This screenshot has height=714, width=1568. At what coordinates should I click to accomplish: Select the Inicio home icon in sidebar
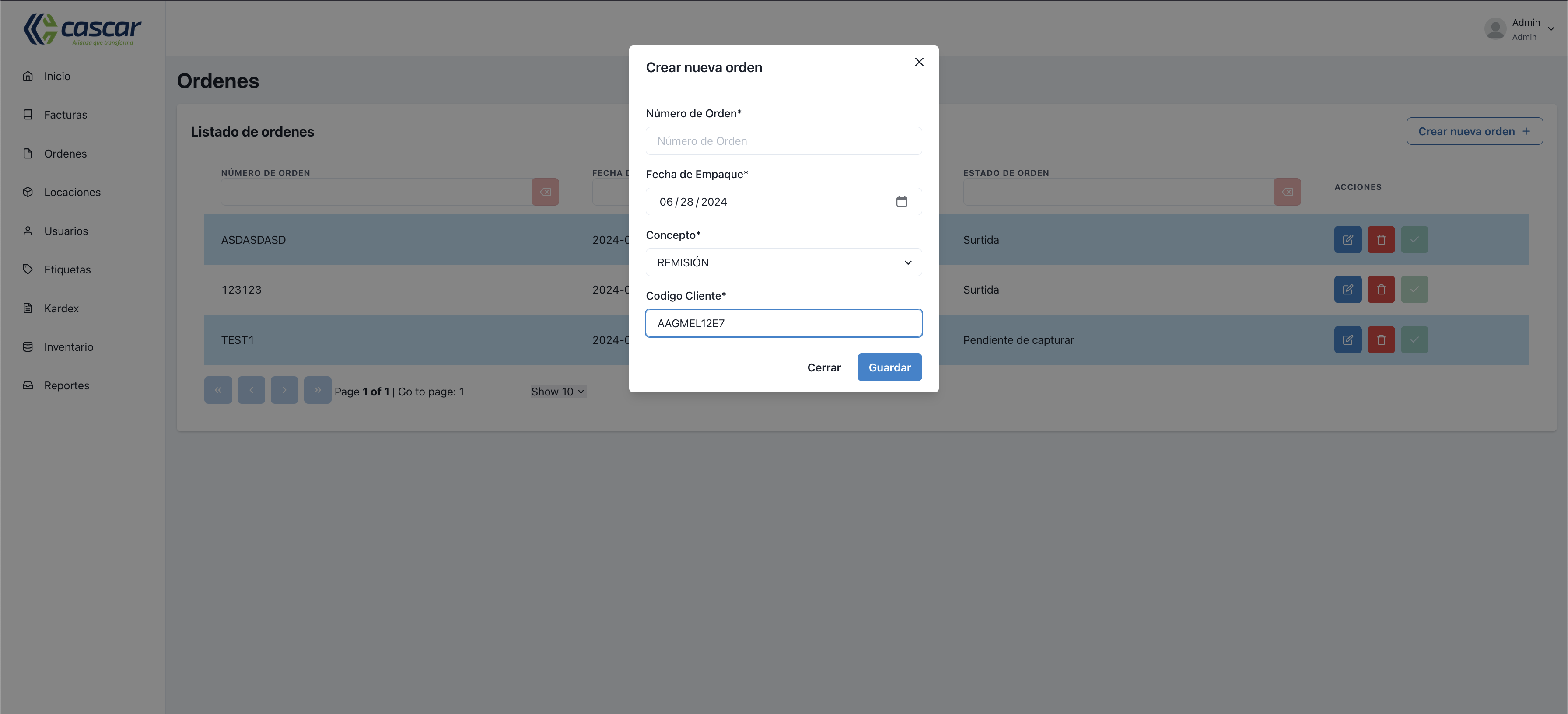click(28, 76)
